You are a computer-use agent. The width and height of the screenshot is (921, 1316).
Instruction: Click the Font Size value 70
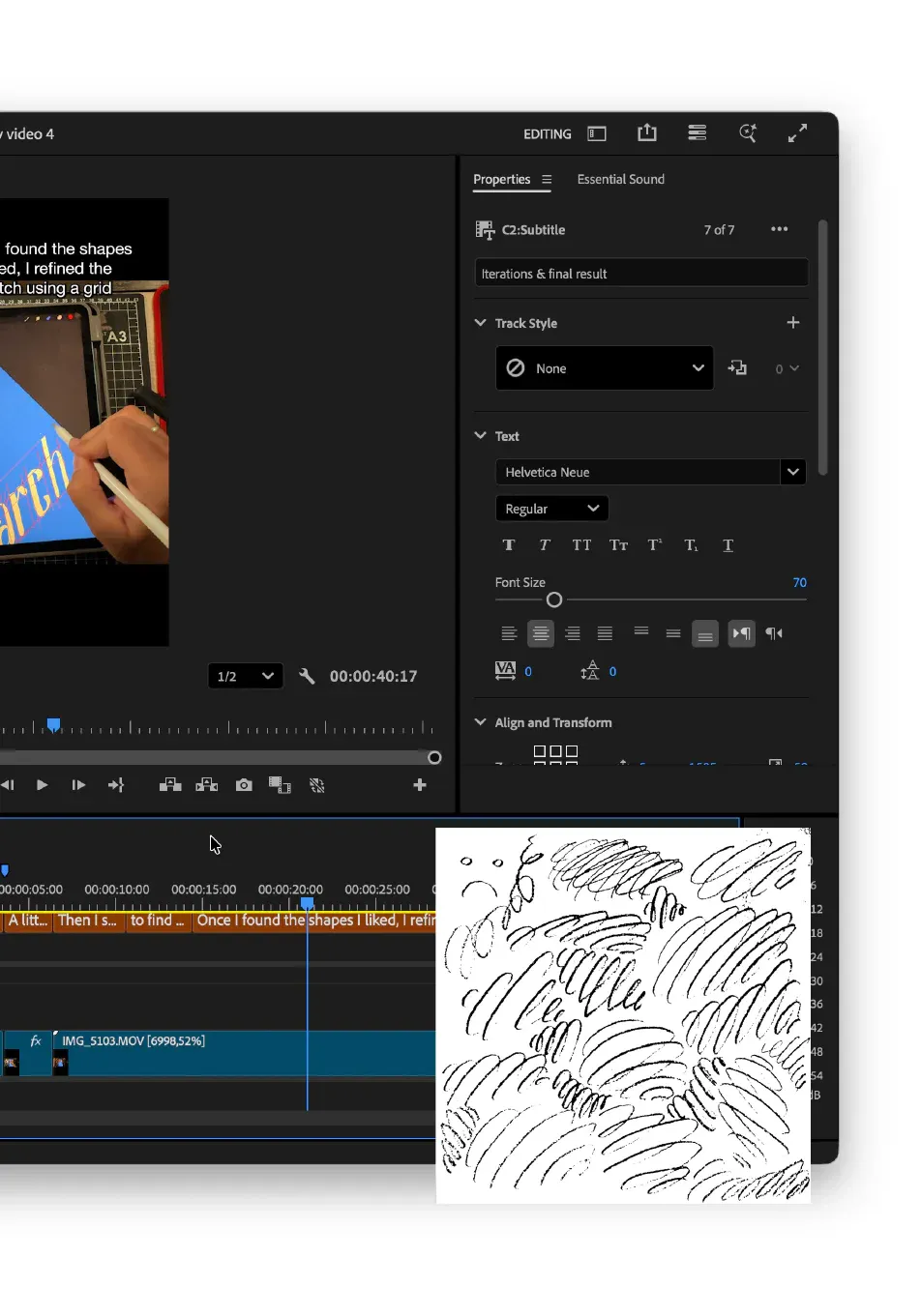point(799,582)
